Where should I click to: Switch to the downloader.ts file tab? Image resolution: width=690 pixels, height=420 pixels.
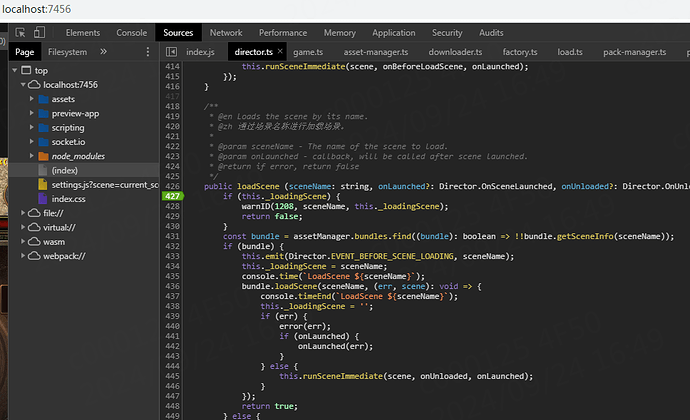tap(455, 52)
